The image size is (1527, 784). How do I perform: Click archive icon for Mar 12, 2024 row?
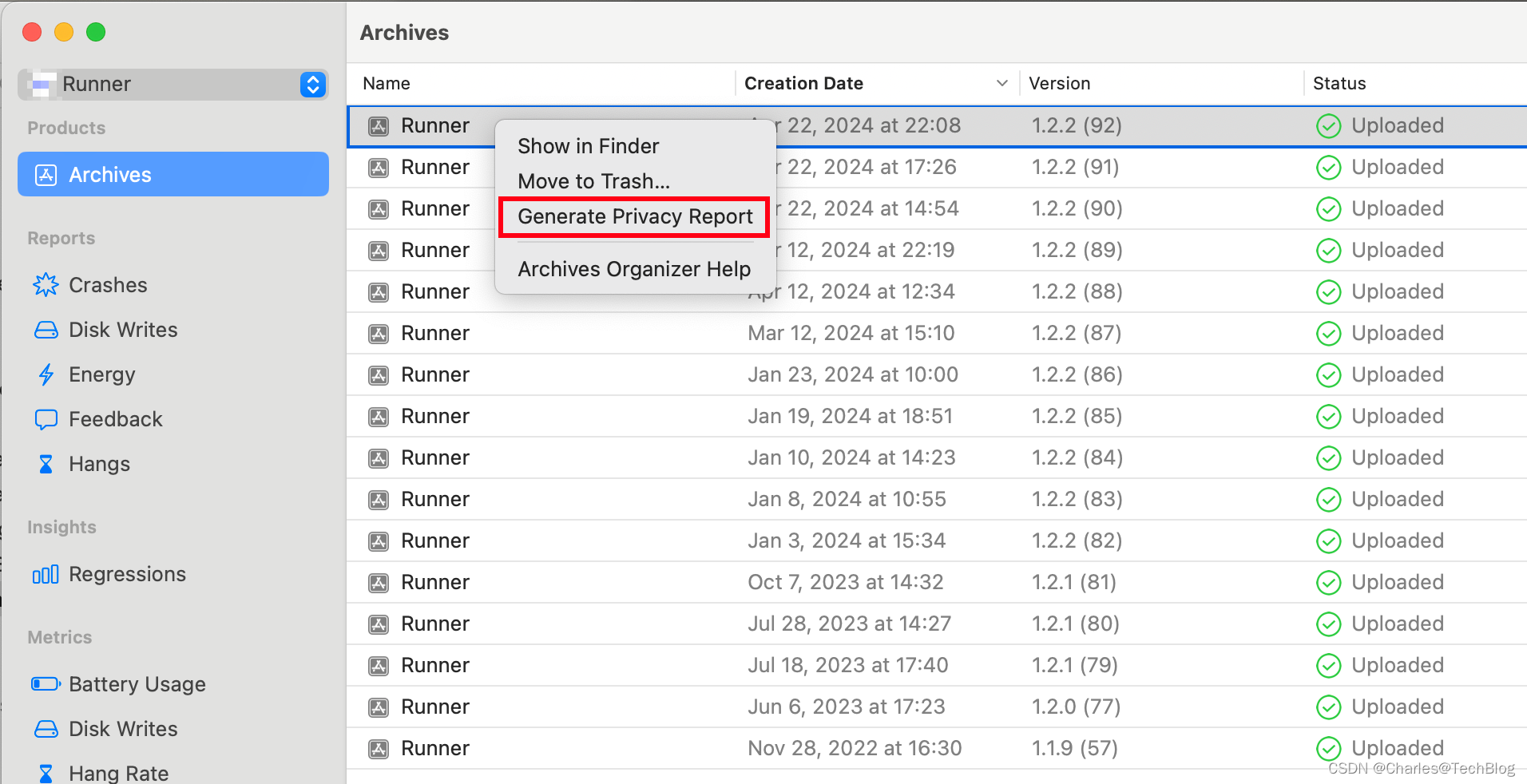(x=379, y=334)
